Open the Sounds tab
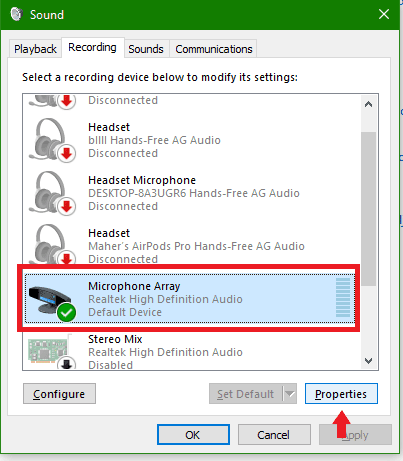Image resolution: width=403 pixels, height=461 pixels. coord(146,49)
